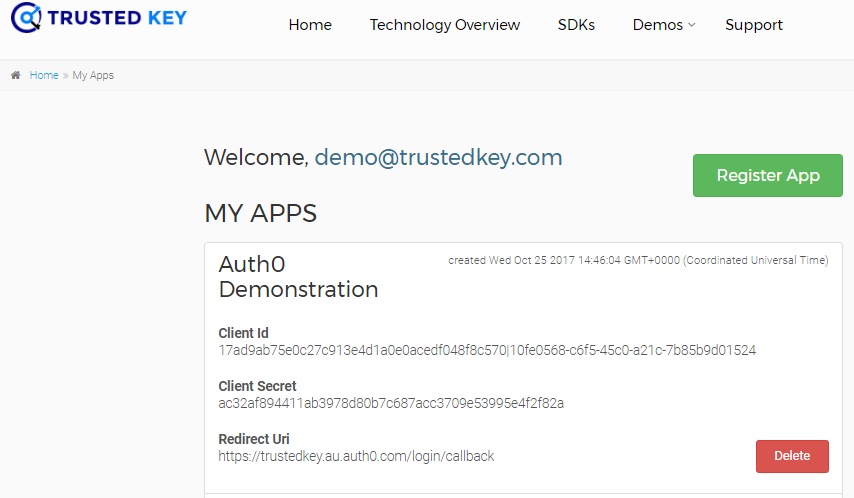Select the Client Secret value text
This screenshot has height=498, width=854.
(391, 403)
